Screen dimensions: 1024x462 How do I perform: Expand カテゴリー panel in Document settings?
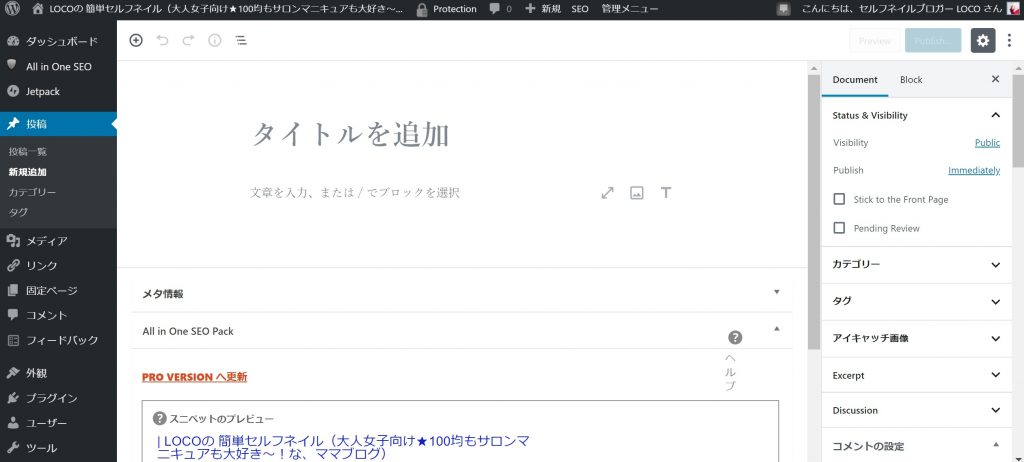tap(916, 265)
